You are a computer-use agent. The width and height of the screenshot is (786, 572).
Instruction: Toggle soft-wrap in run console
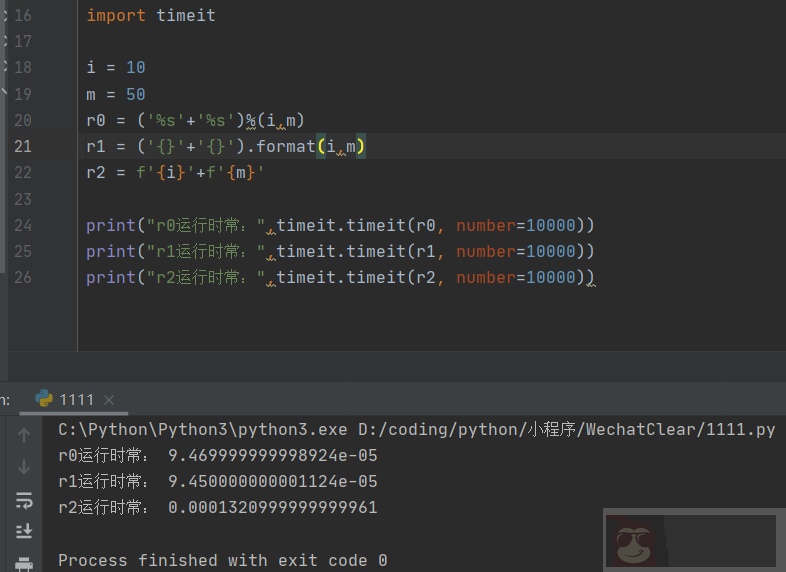coord(24,500)
